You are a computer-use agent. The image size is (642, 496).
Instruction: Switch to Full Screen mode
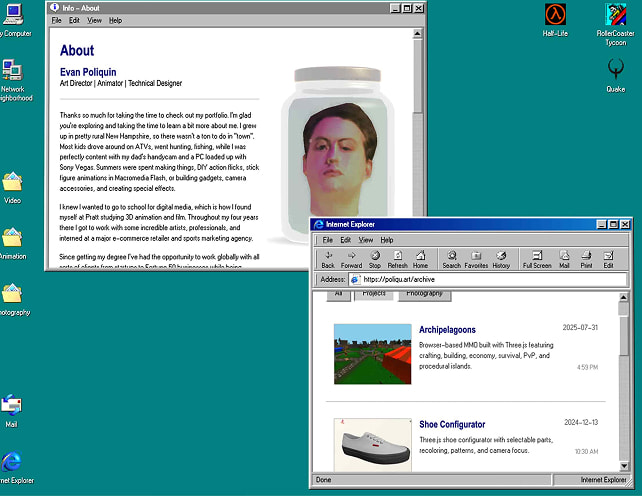[x=536, y=259]
